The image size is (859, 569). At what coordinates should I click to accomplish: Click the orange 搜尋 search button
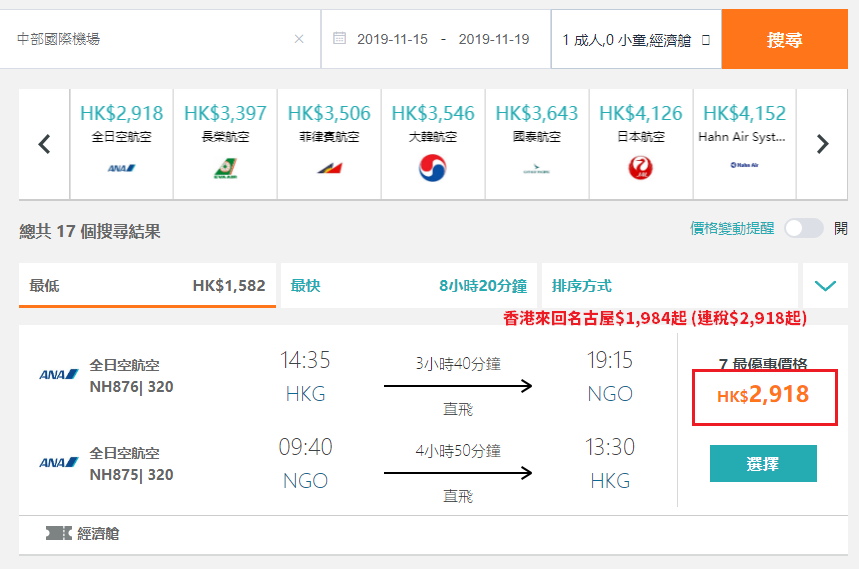coord(784,39)
